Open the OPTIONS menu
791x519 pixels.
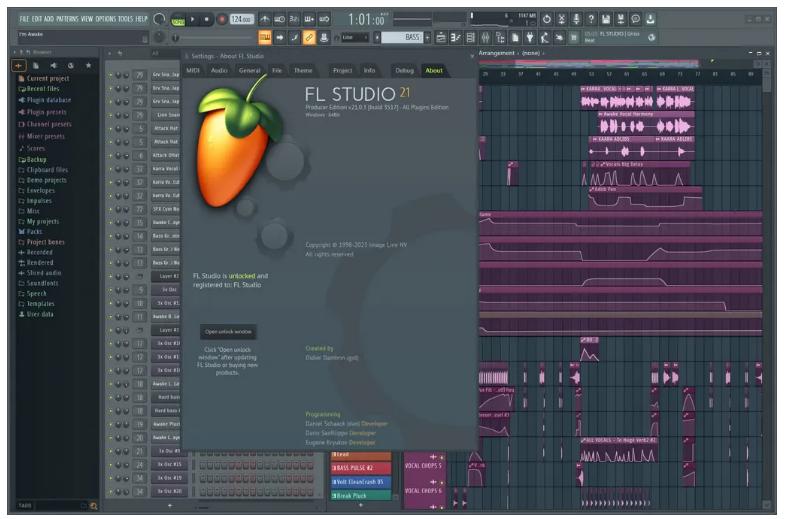point(105,19)
